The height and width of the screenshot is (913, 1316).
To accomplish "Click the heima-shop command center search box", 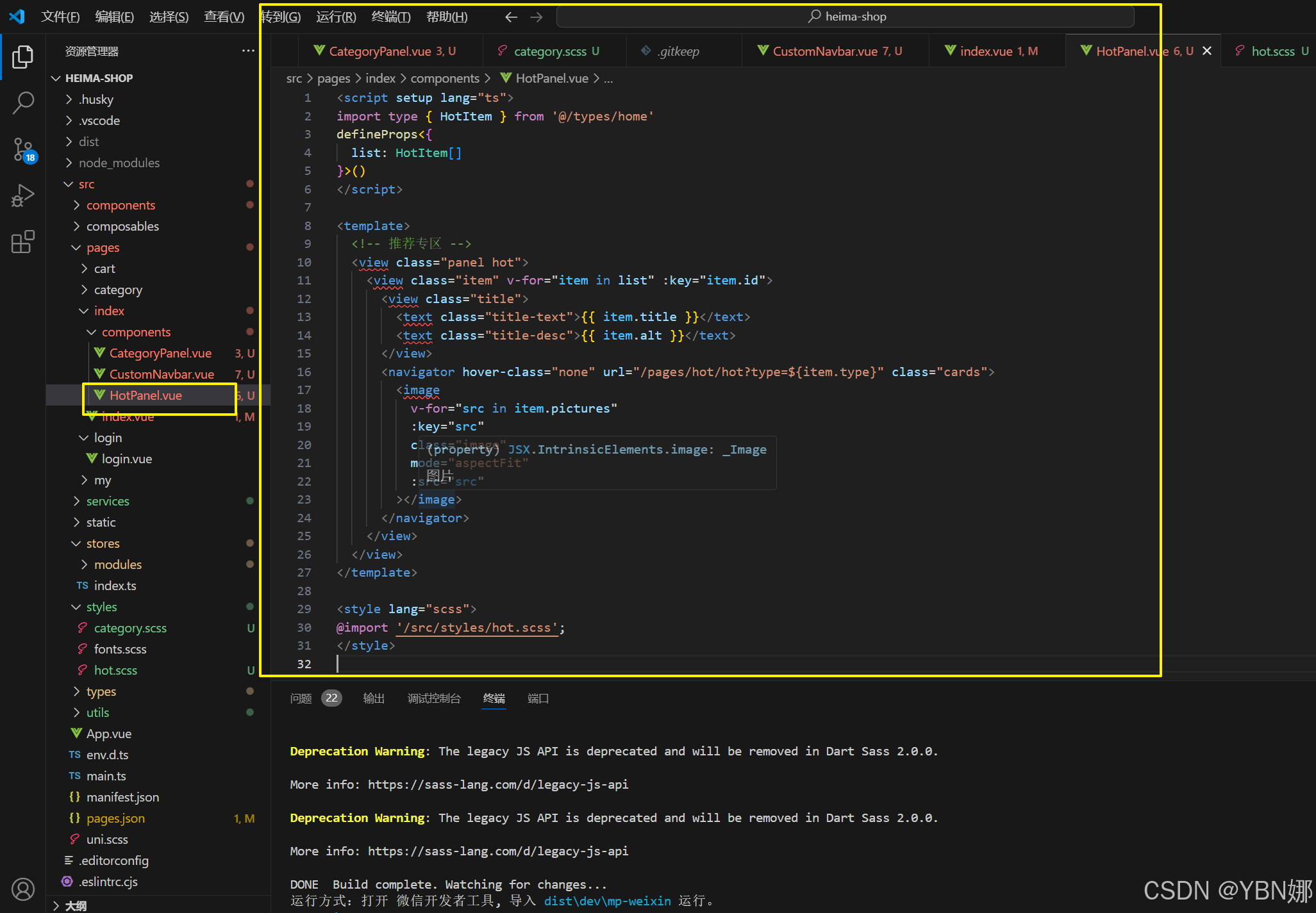I will click(845, 17).
